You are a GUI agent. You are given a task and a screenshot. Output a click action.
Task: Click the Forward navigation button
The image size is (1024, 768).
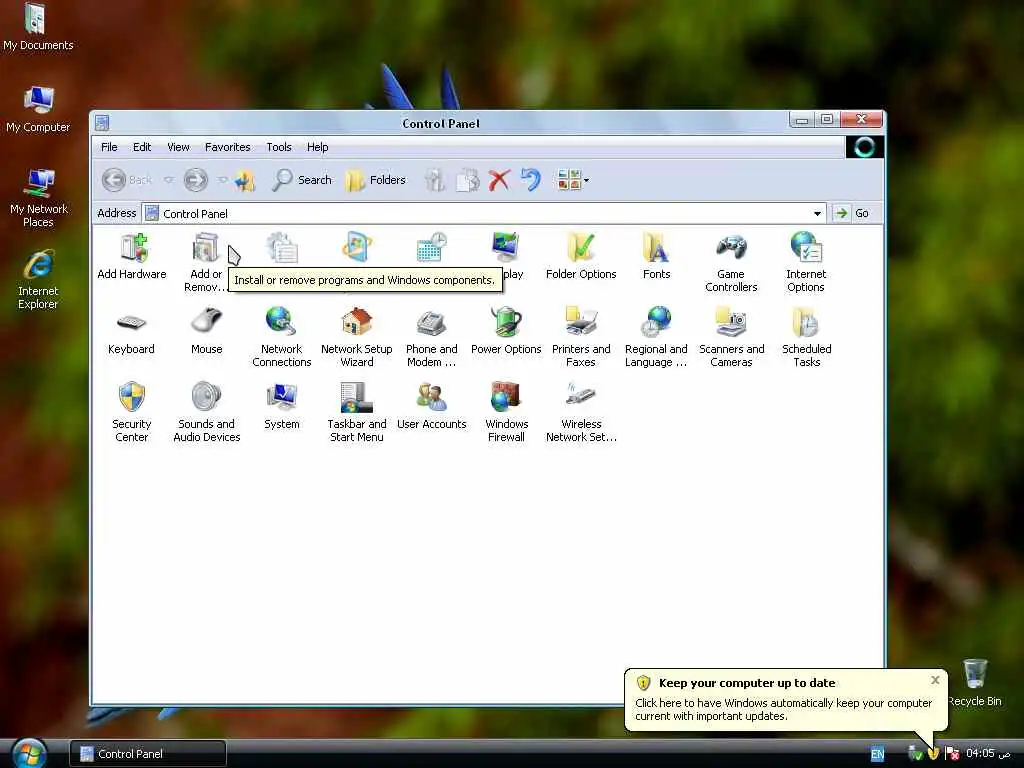point(195,180)
